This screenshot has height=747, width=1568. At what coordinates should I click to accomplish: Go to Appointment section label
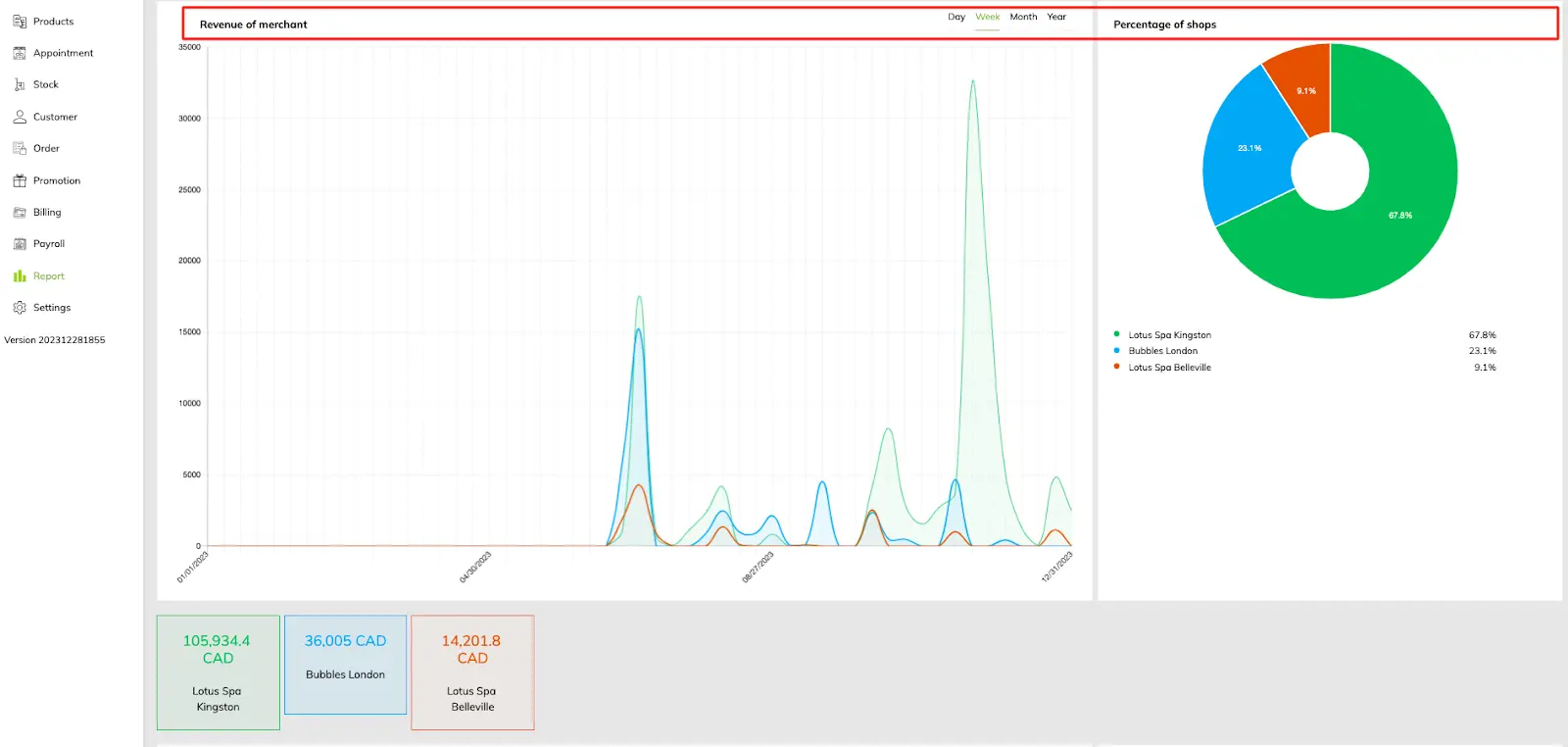click(x=64, y=53)
